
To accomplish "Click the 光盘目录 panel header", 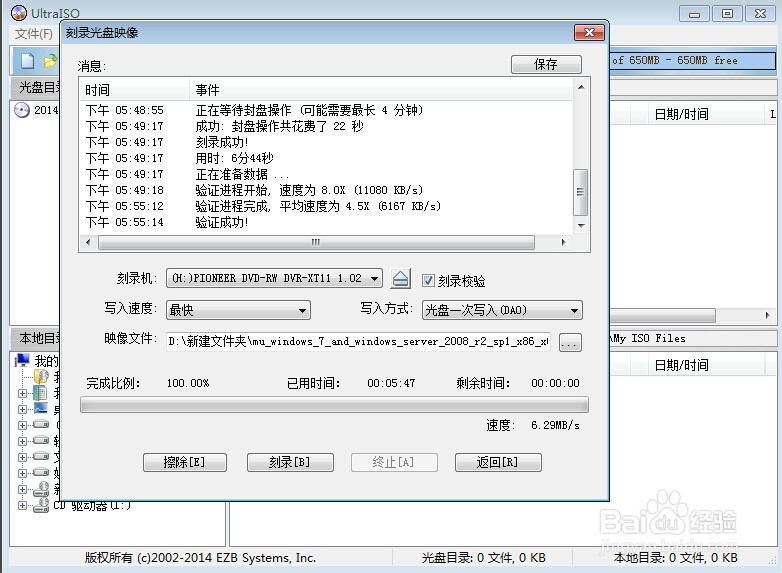I will tap(35, 88).
